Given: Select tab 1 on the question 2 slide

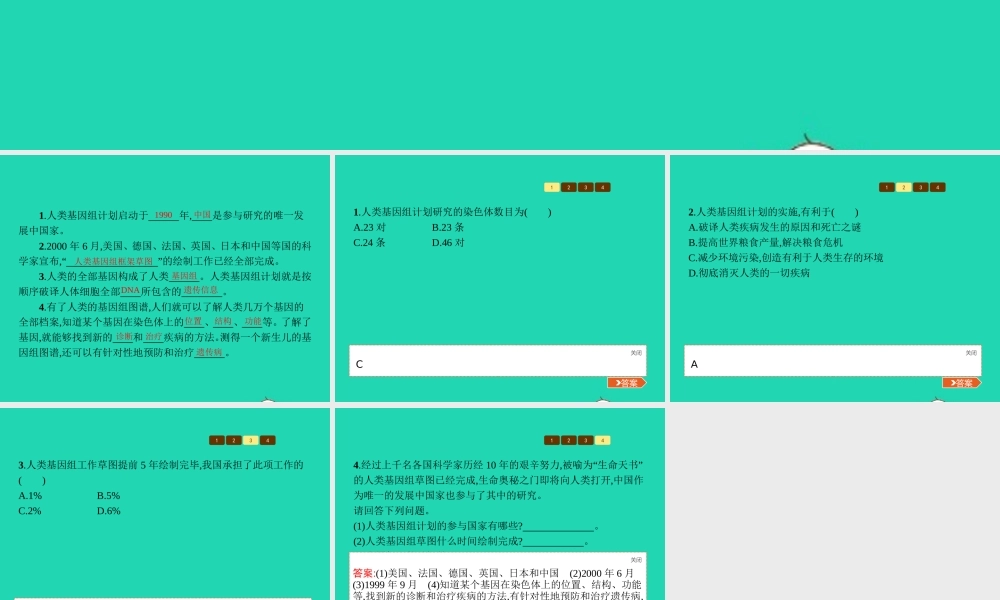Looking at the screenshot, I should (886, 187).
